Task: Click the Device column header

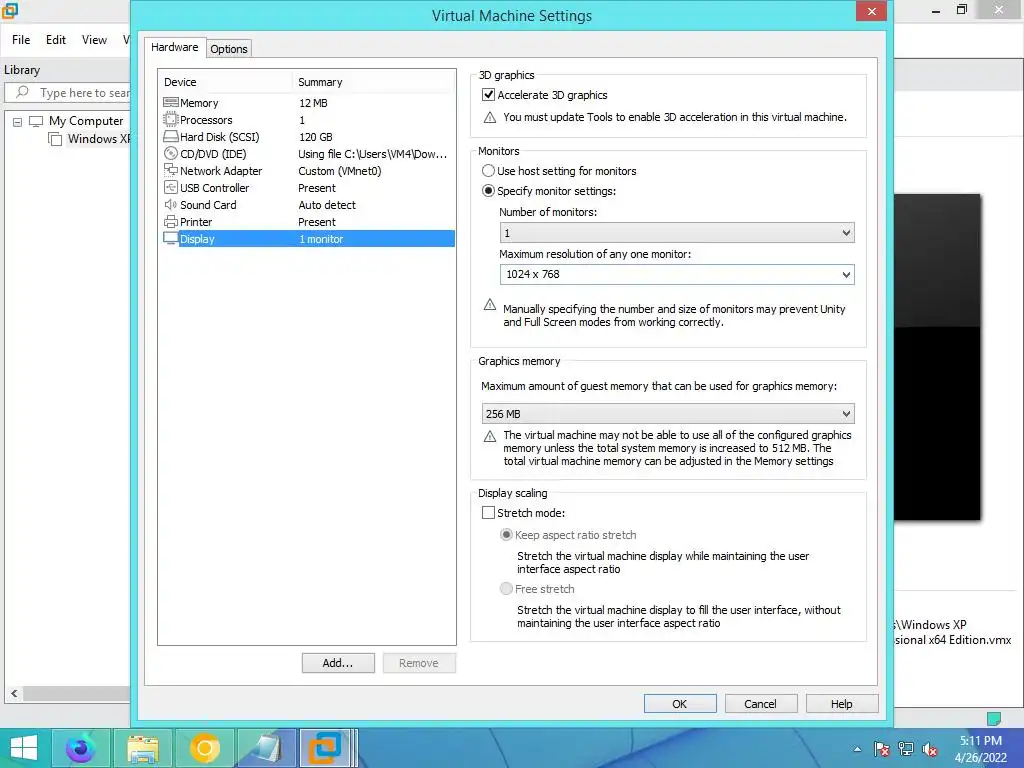Action: (x=225, y=82)
